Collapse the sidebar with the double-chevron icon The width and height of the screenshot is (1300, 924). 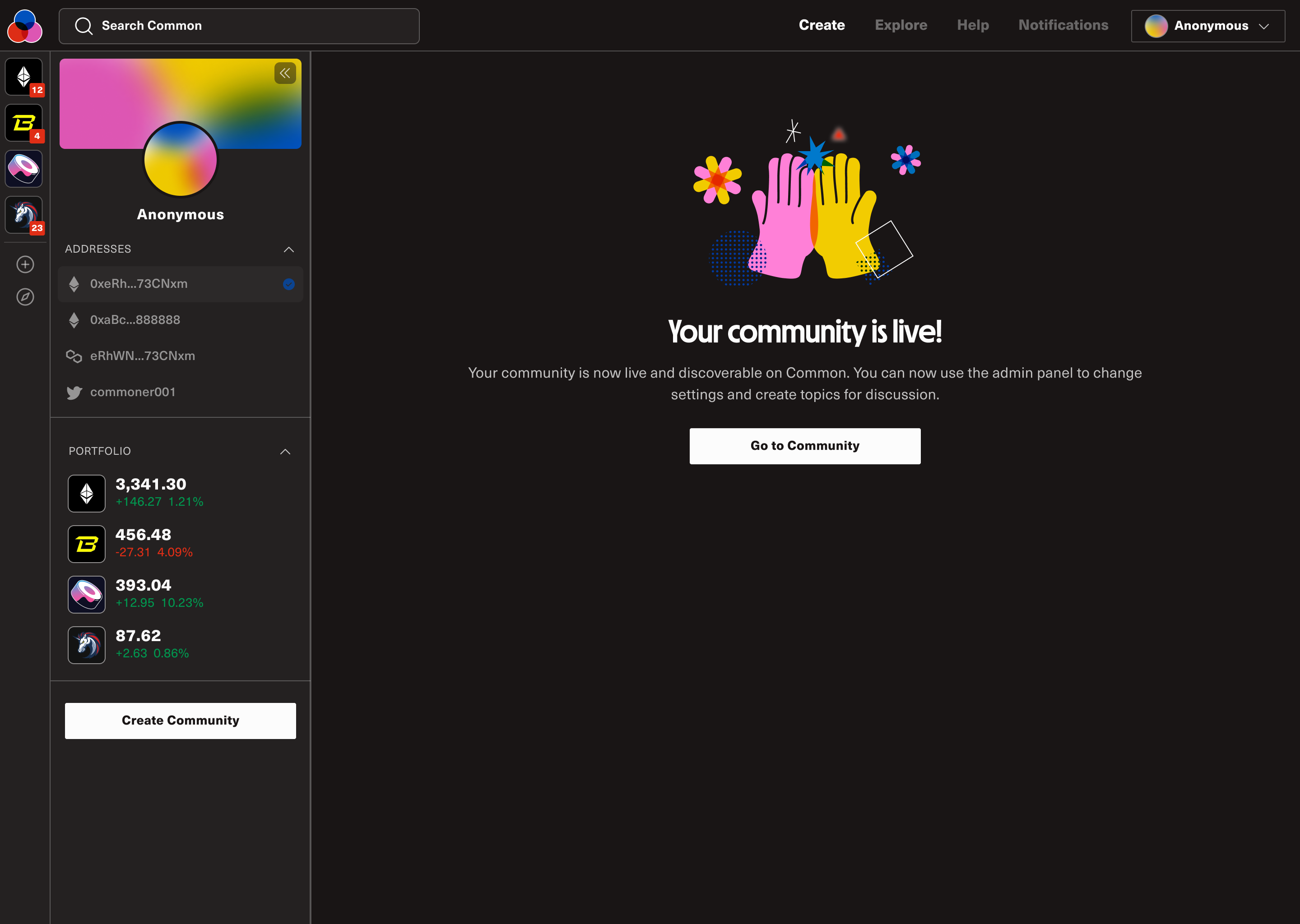284,74
